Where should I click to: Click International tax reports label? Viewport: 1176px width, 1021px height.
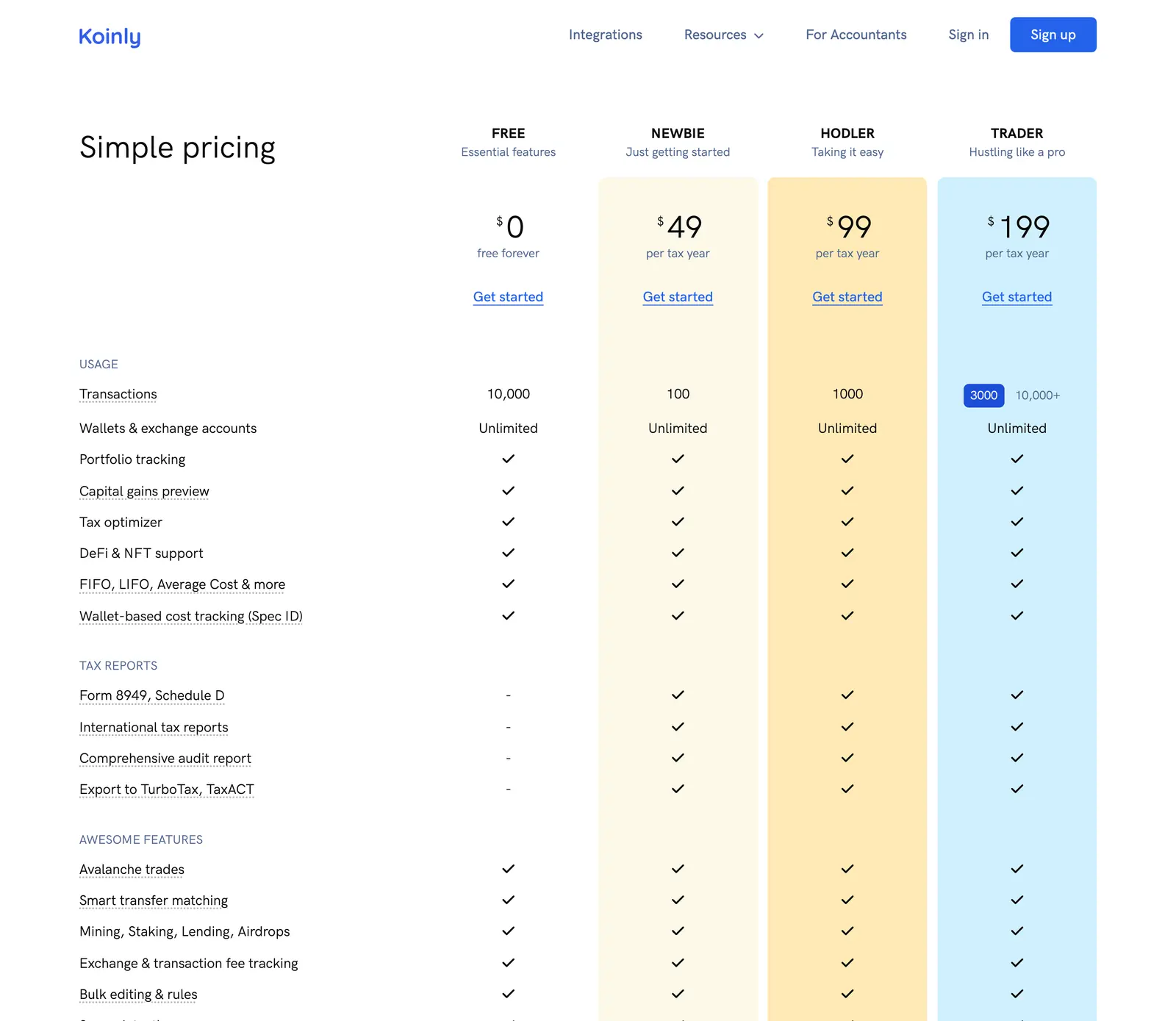[x=154, y=727]
